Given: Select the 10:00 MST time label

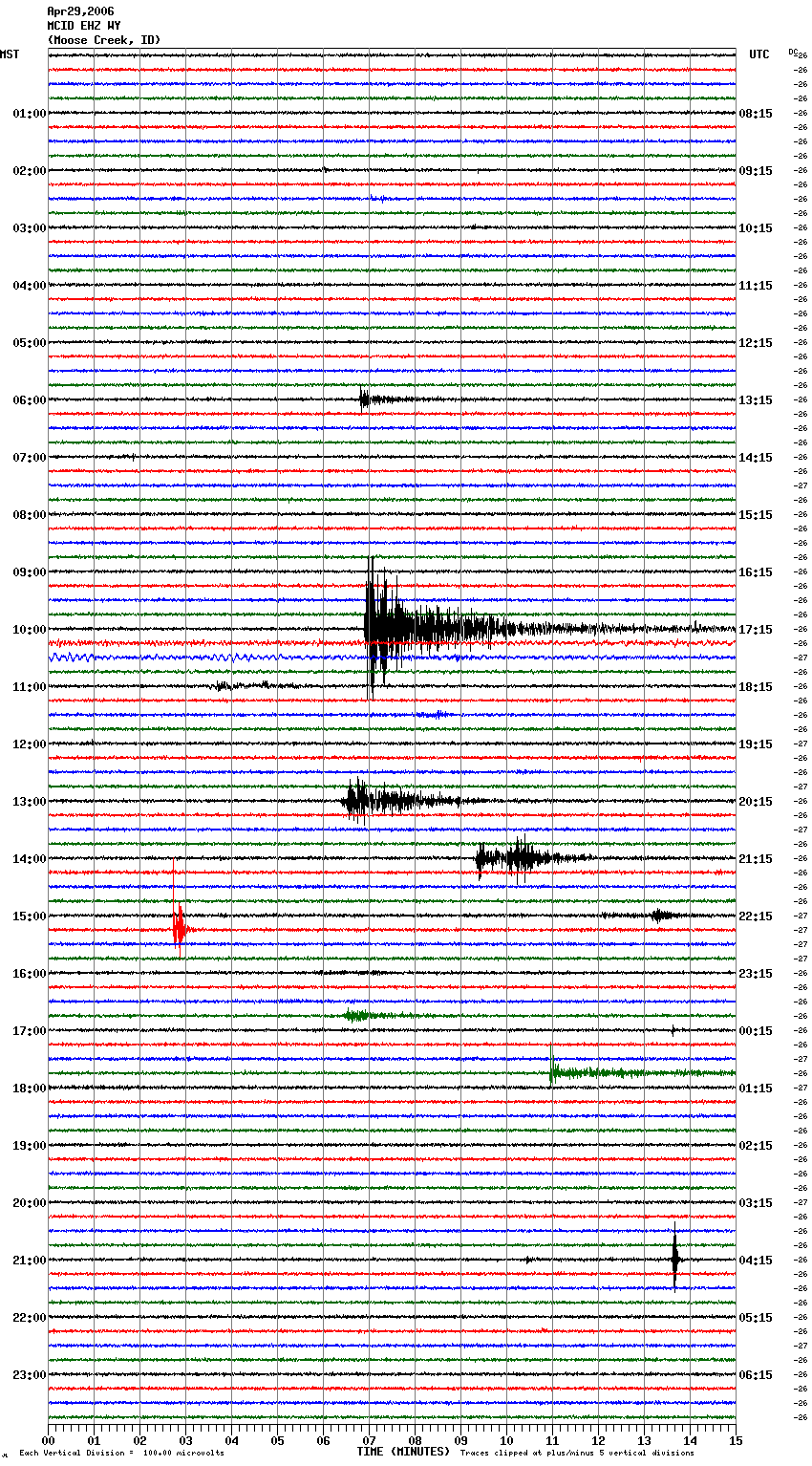Looking at the screenshot, I should tap(30, 630).
